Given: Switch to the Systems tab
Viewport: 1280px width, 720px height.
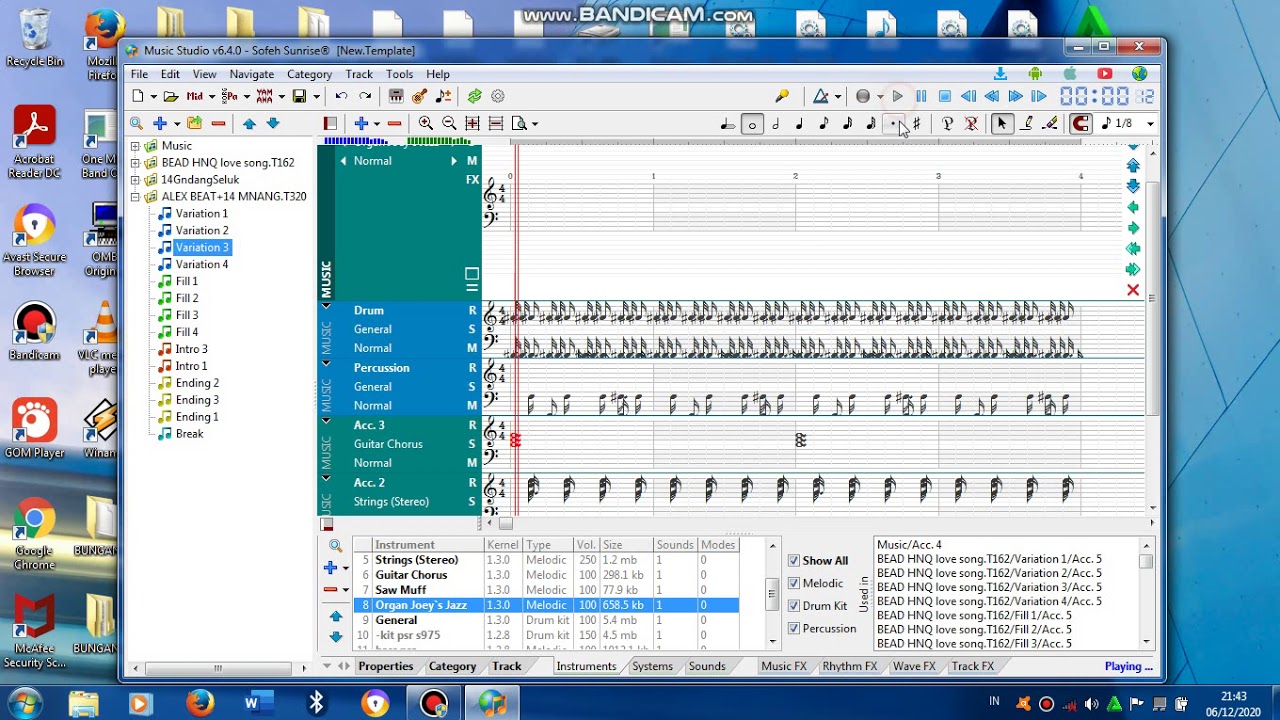Looking at the screenshot, I should pos(652,666).
